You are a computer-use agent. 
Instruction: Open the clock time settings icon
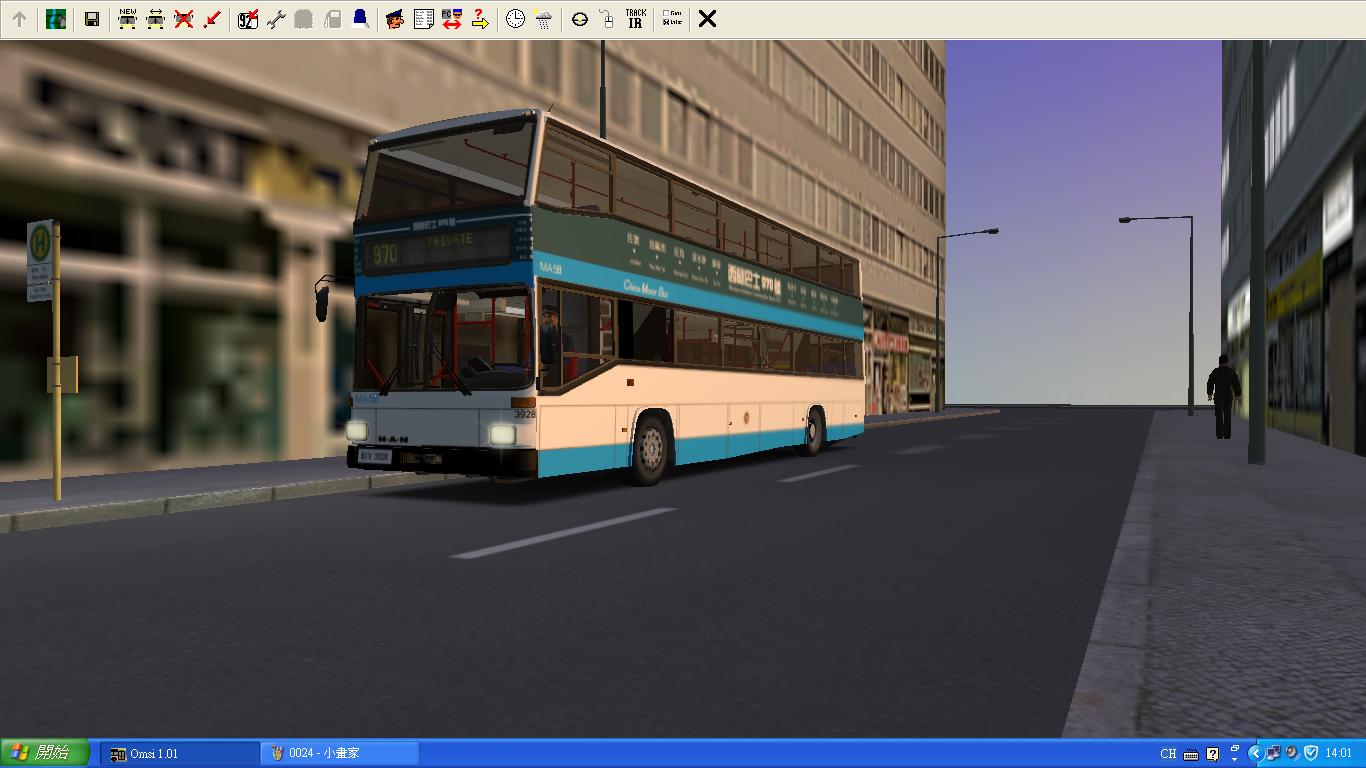[515, 19]
